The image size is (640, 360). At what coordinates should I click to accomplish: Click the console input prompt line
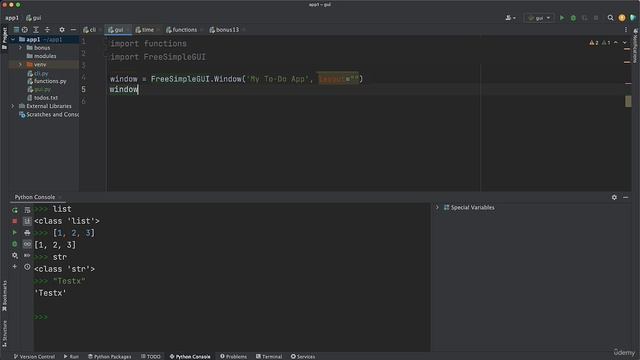click(x=232, y=317)
